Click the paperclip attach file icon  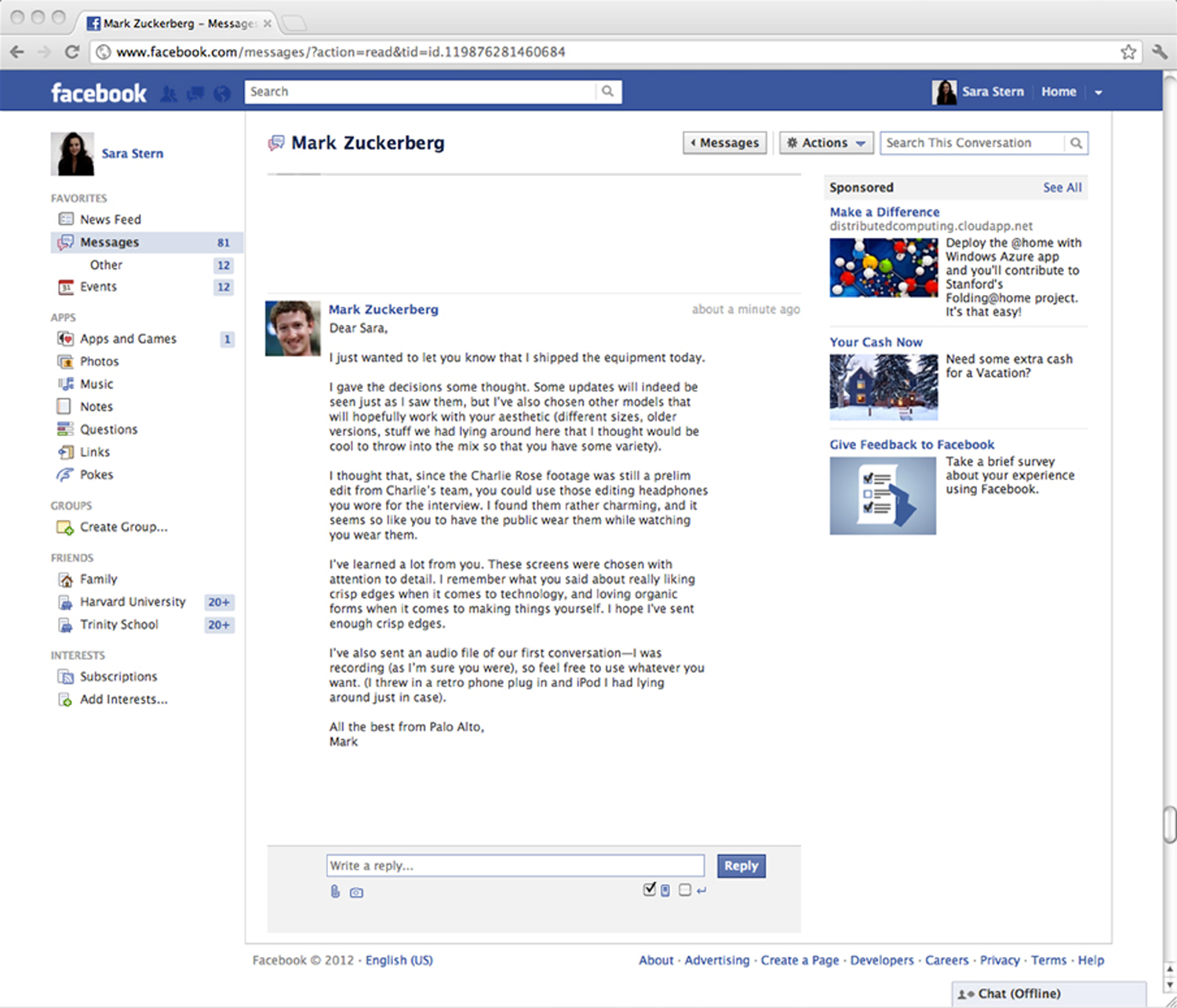point(335,891)
